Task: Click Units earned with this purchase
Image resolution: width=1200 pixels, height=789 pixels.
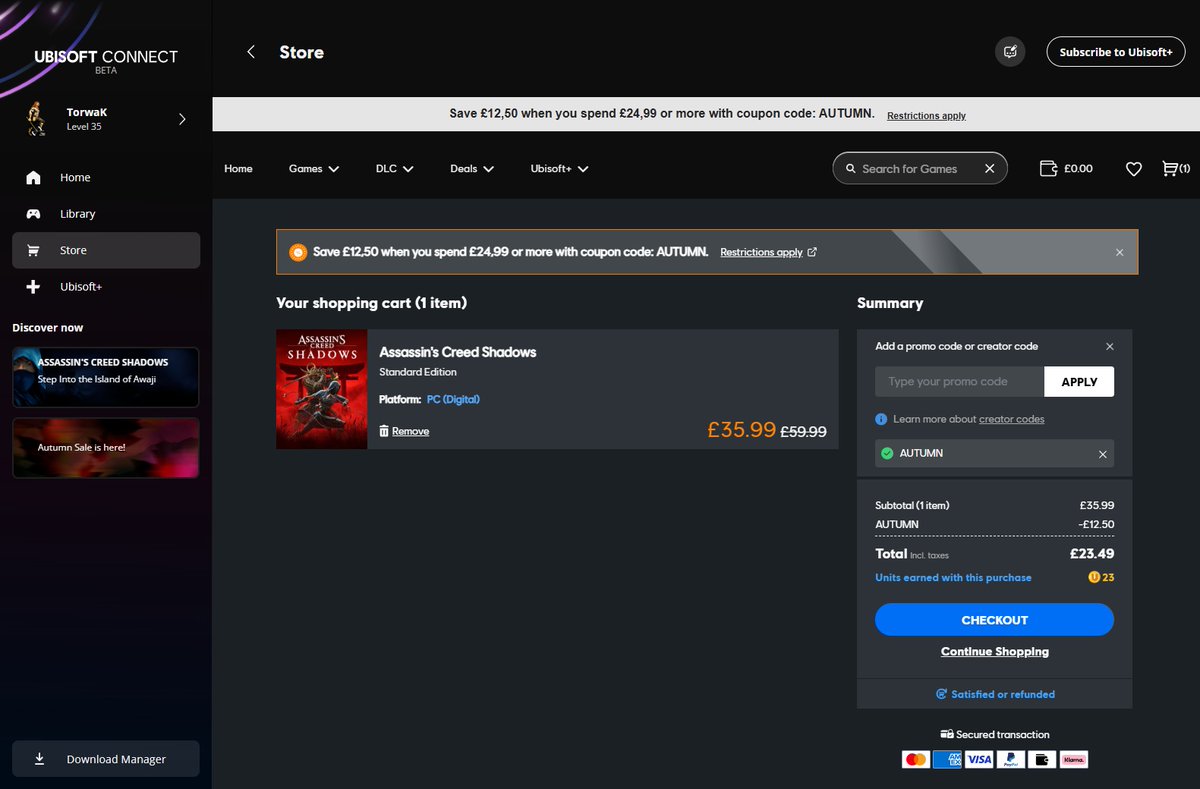Action: tap(953, 577)
